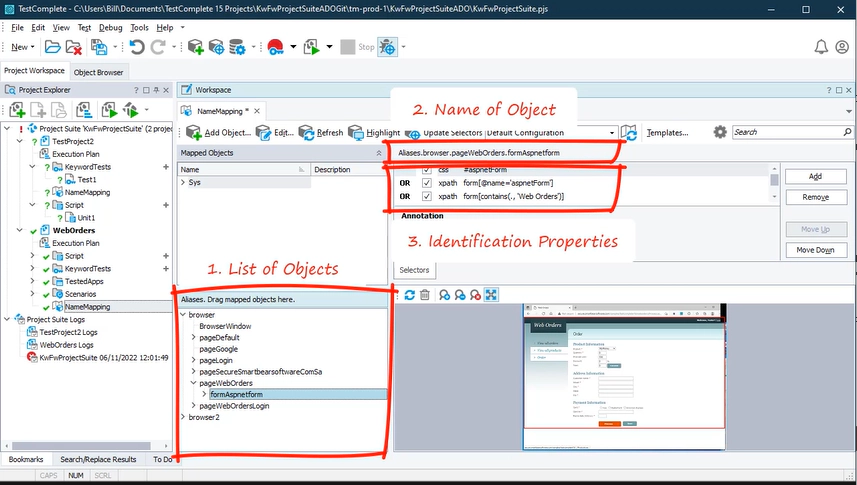The image size is (857, 485).
Task: Click the Selectors tab
Action: click(x=414, y=270)
